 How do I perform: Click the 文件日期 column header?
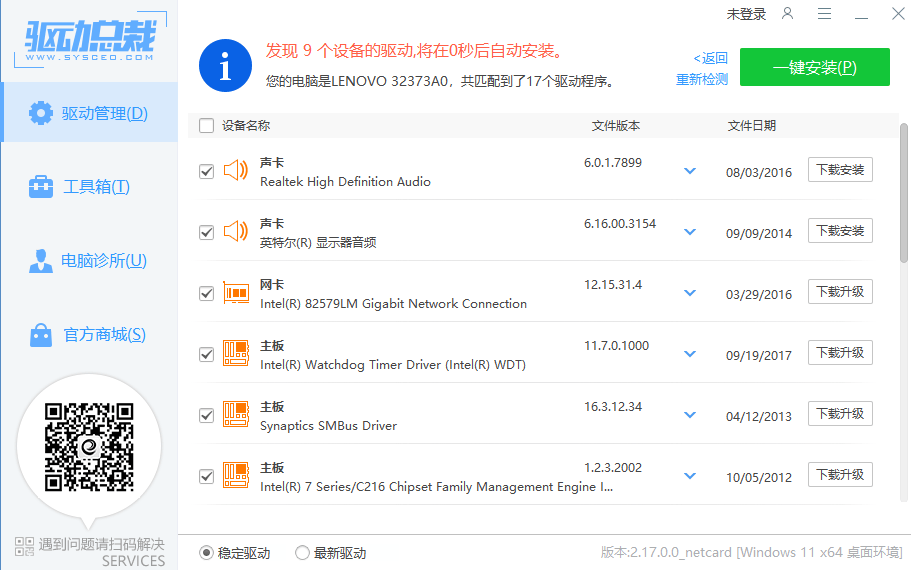coord(752,126)
